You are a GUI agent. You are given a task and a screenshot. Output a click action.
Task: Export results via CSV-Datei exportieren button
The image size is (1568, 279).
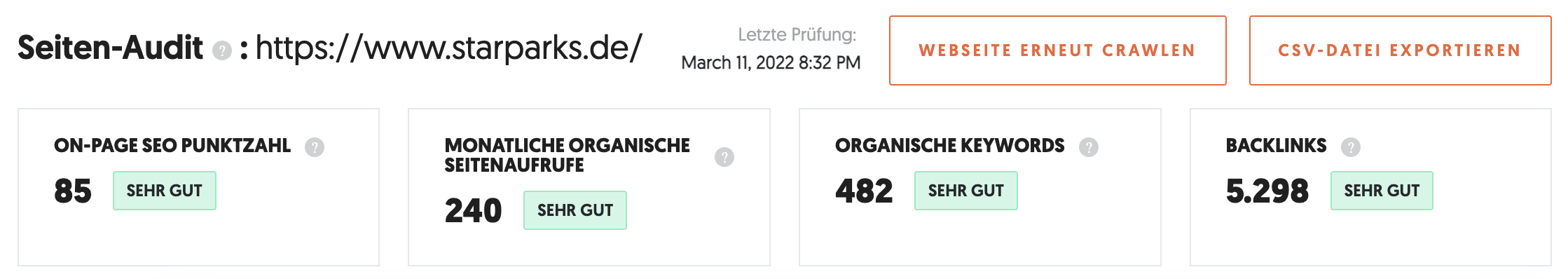coord(1400,50)
